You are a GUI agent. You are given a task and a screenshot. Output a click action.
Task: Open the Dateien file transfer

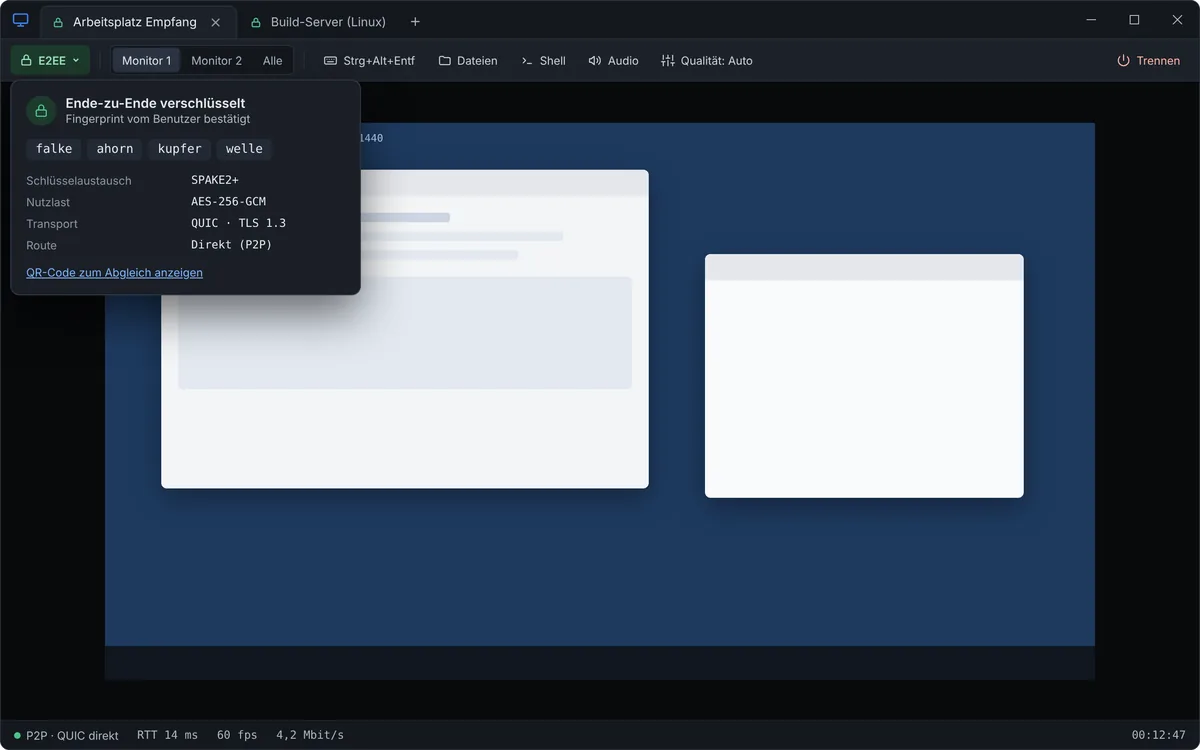click(x=468, y=60)
